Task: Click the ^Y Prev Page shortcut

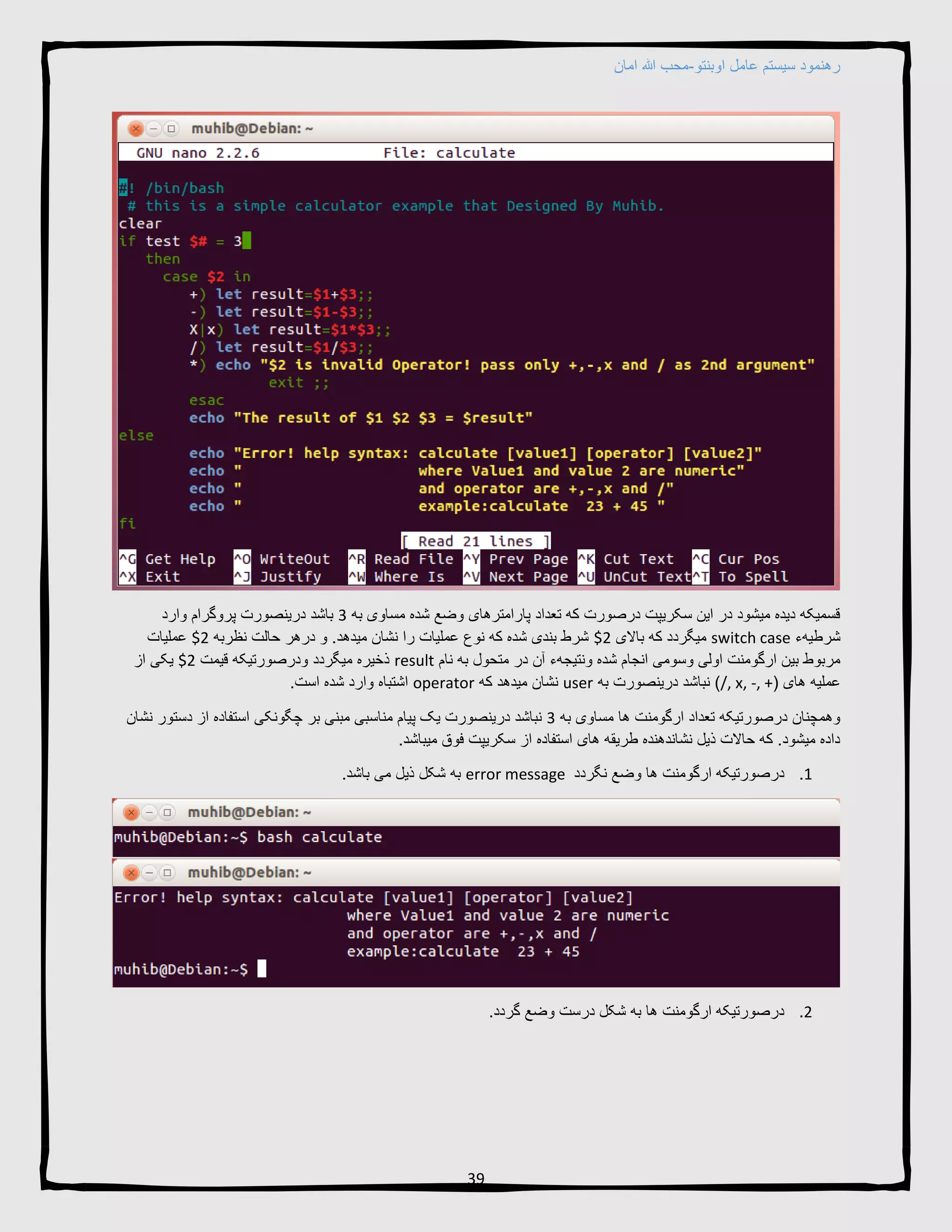Action: point(516,559)
